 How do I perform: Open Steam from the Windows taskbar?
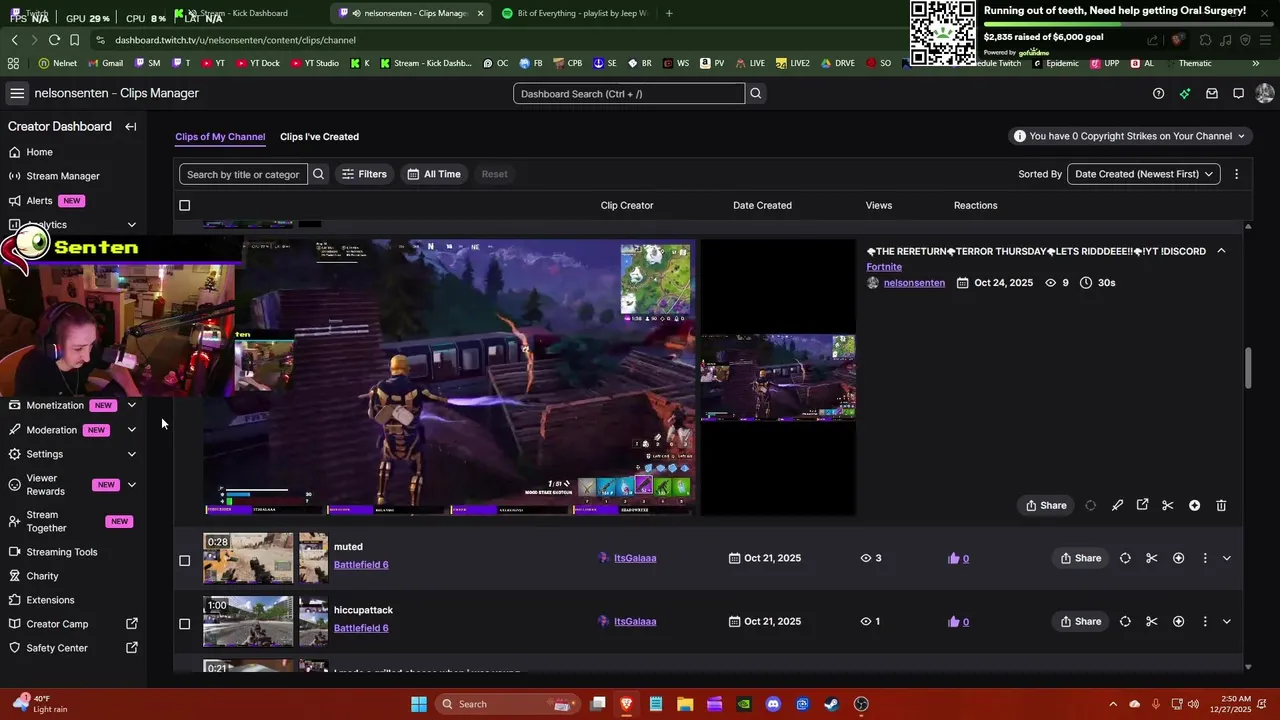pos(831,704)
